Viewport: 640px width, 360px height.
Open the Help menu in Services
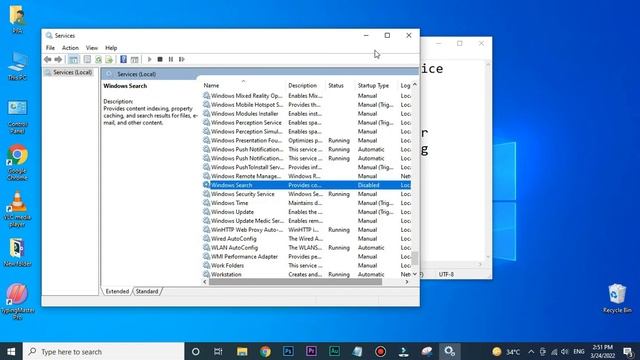(111, 48)
